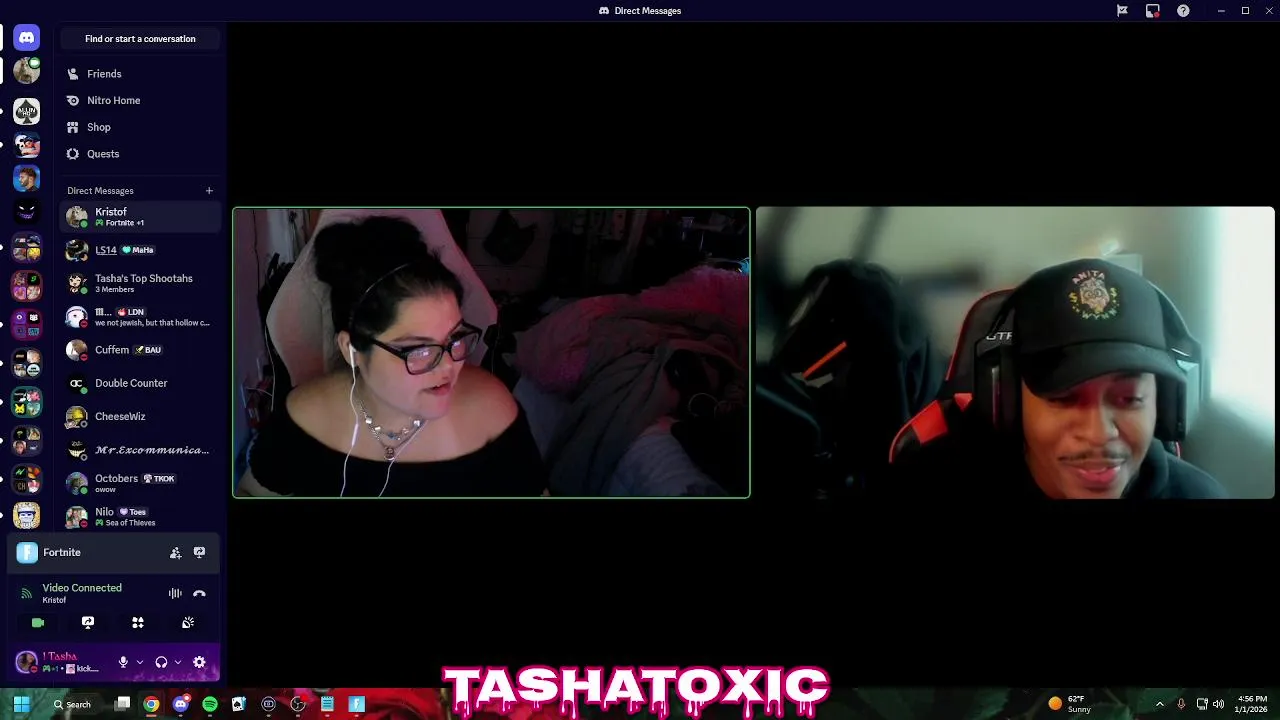Open Fortnite from the taskbar
Screen dimensions: 1280x720
[356, 704]
